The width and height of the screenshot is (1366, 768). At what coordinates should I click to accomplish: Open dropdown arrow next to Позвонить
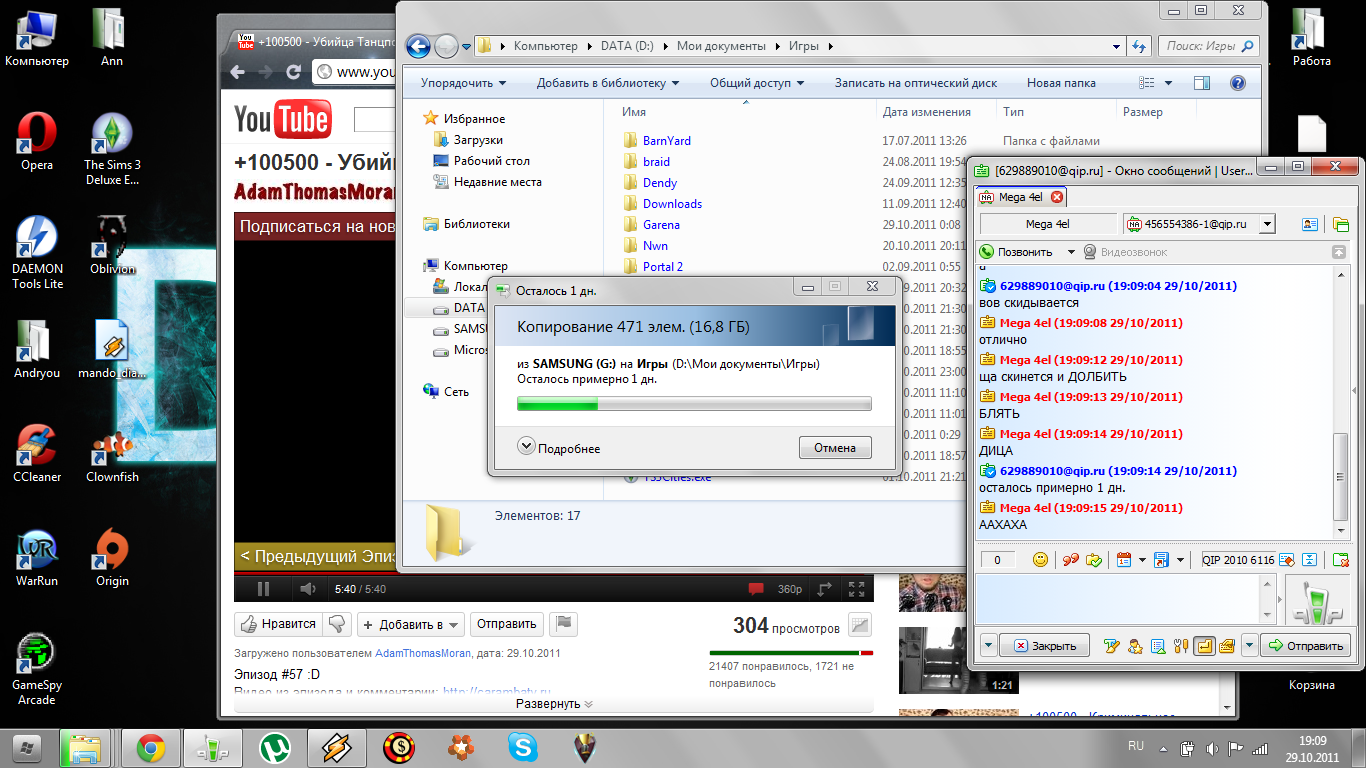click(1071, 252)
